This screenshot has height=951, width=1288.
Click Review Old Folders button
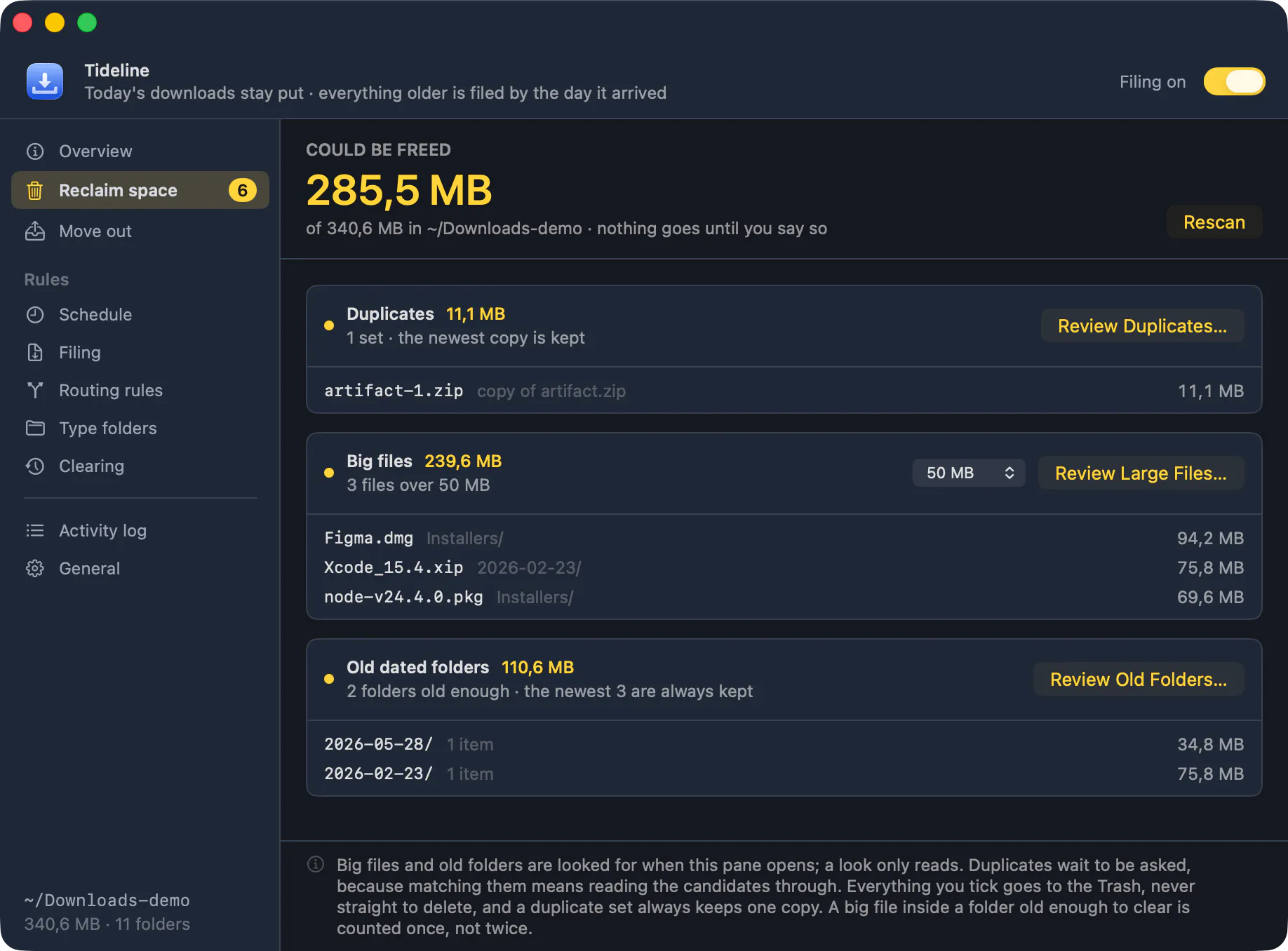click(1139, 680)
